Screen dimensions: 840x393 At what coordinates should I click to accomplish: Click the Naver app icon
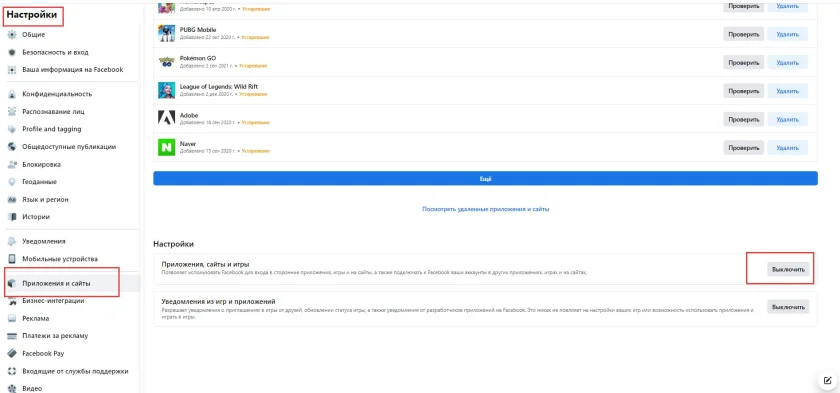[x=167, y=147]
